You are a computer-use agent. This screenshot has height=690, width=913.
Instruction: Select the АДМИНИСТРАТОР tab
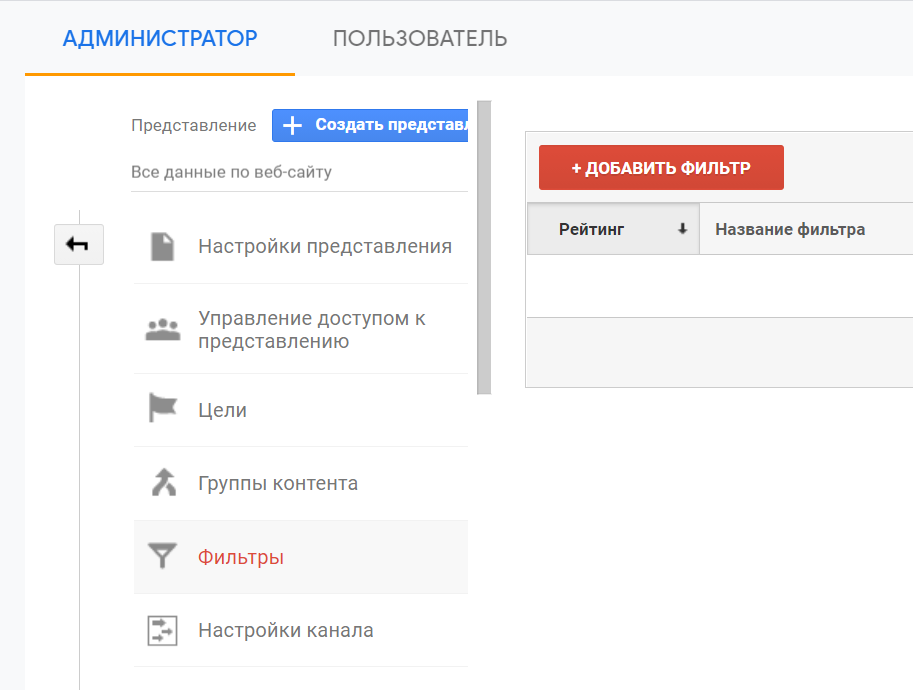tap(160, 39)
